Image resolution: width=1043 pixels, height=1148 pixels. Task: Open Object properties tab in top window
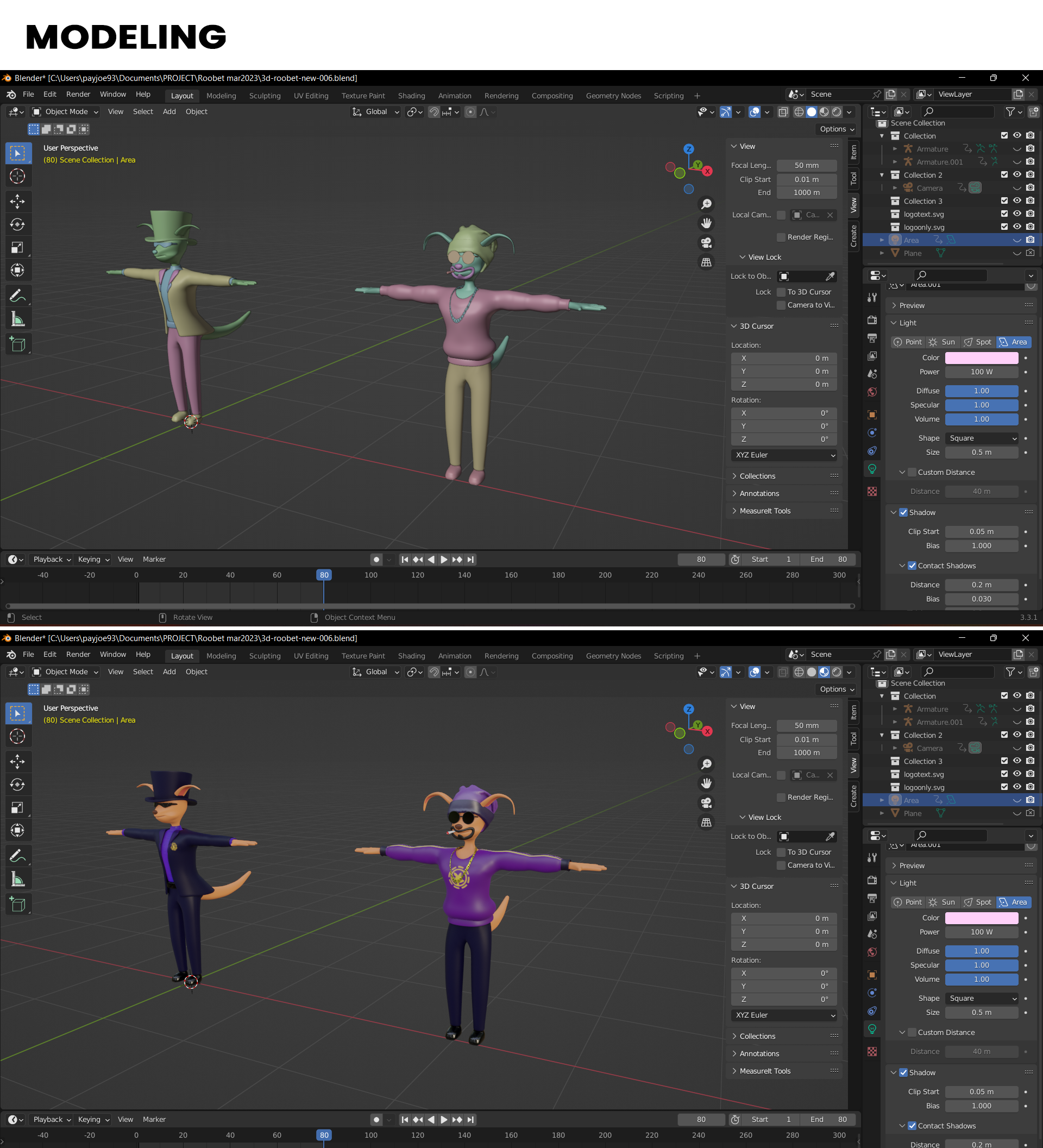[872, 415]
